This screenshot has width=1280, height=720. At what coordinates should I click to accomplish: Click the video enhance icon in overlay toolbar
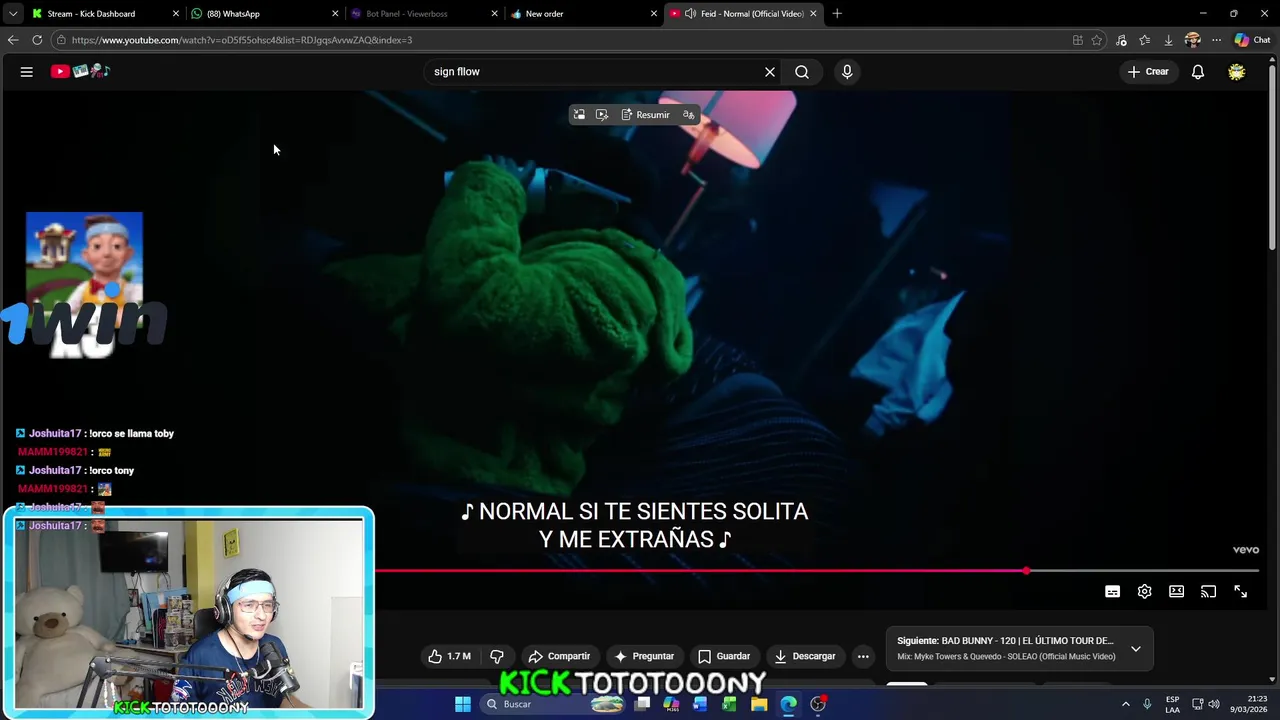pyautogui.click(x=602, y=115)
